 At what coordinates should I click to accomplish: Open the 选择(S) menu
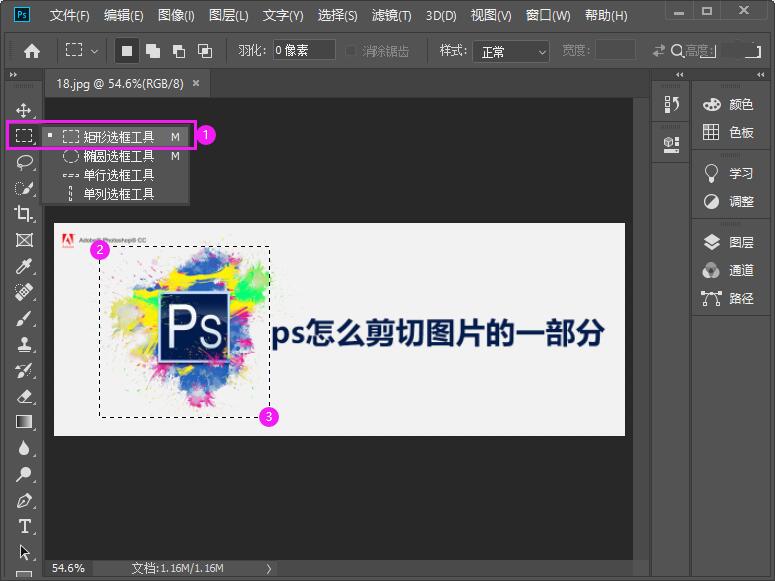[337, 15]
